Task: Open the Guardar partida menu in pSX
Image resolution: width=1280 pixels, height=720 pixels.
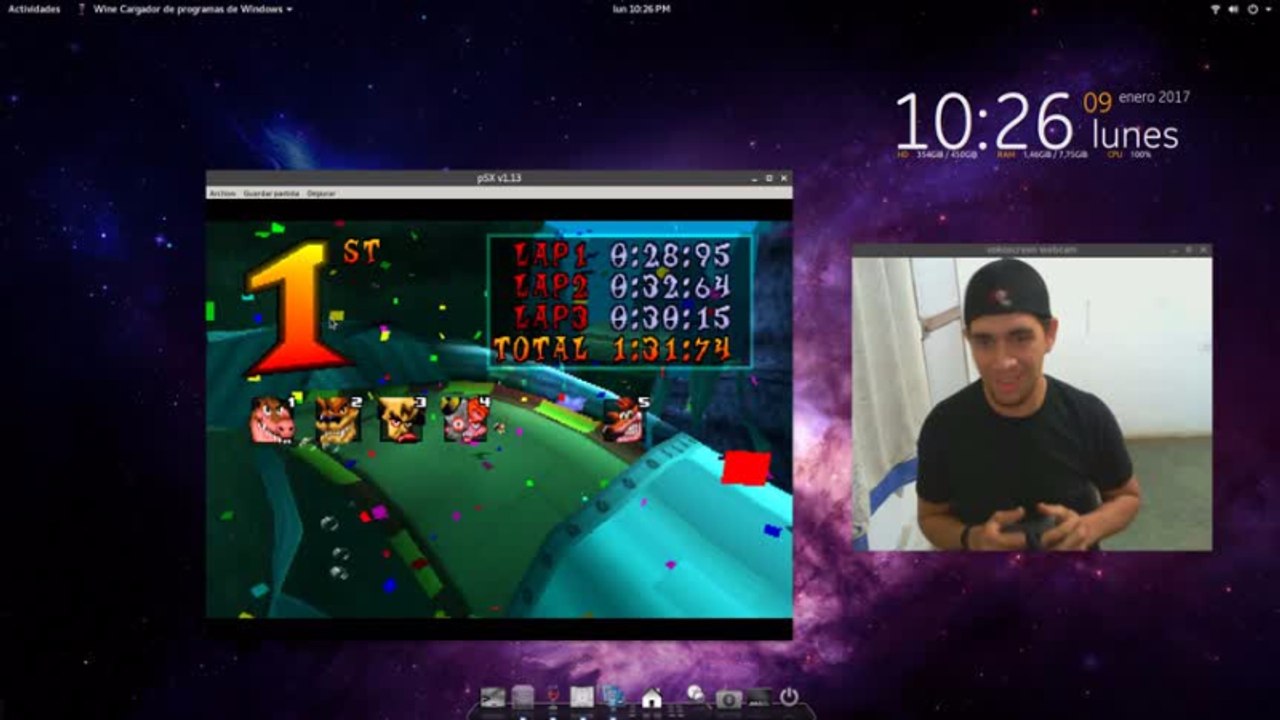Action: pyautogui.click(x=271, y=193)
